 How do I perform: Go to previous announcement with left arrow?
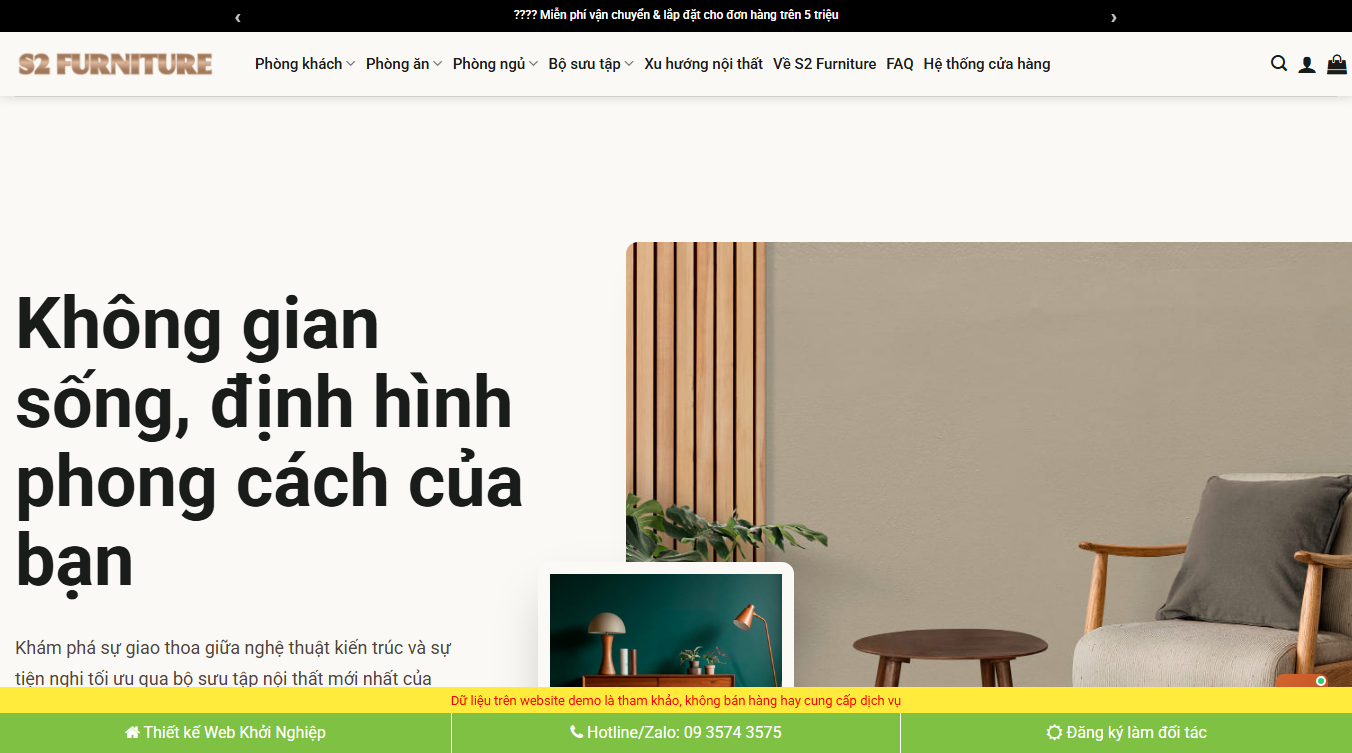[x=237, y=17]
